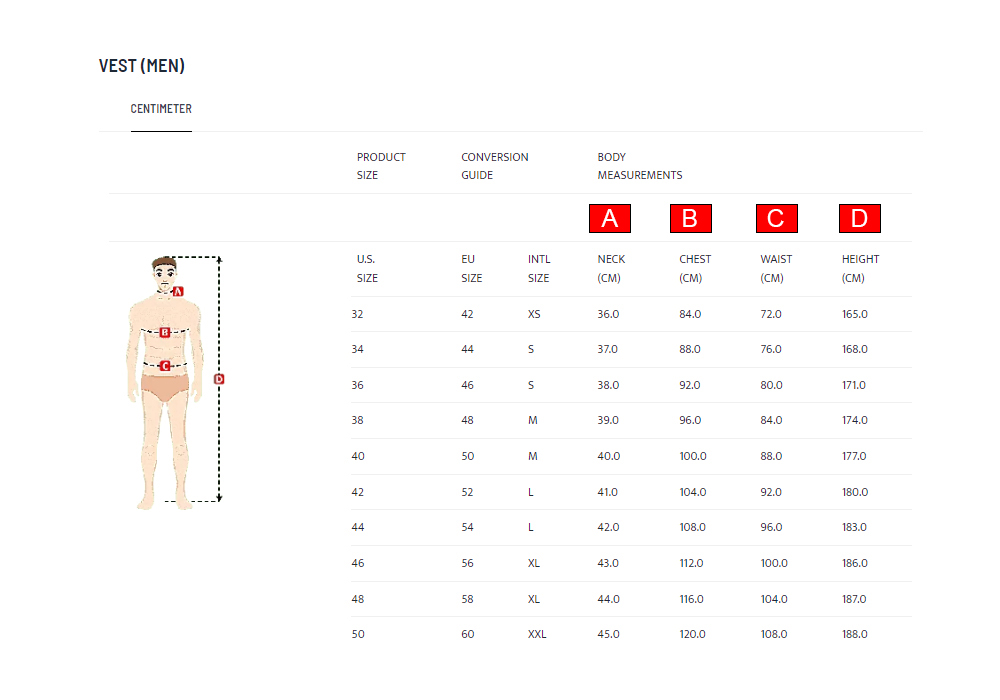This screenshot has width=1000, height=700.
Task: Click height value 171.0
Action: click(853, 385)
